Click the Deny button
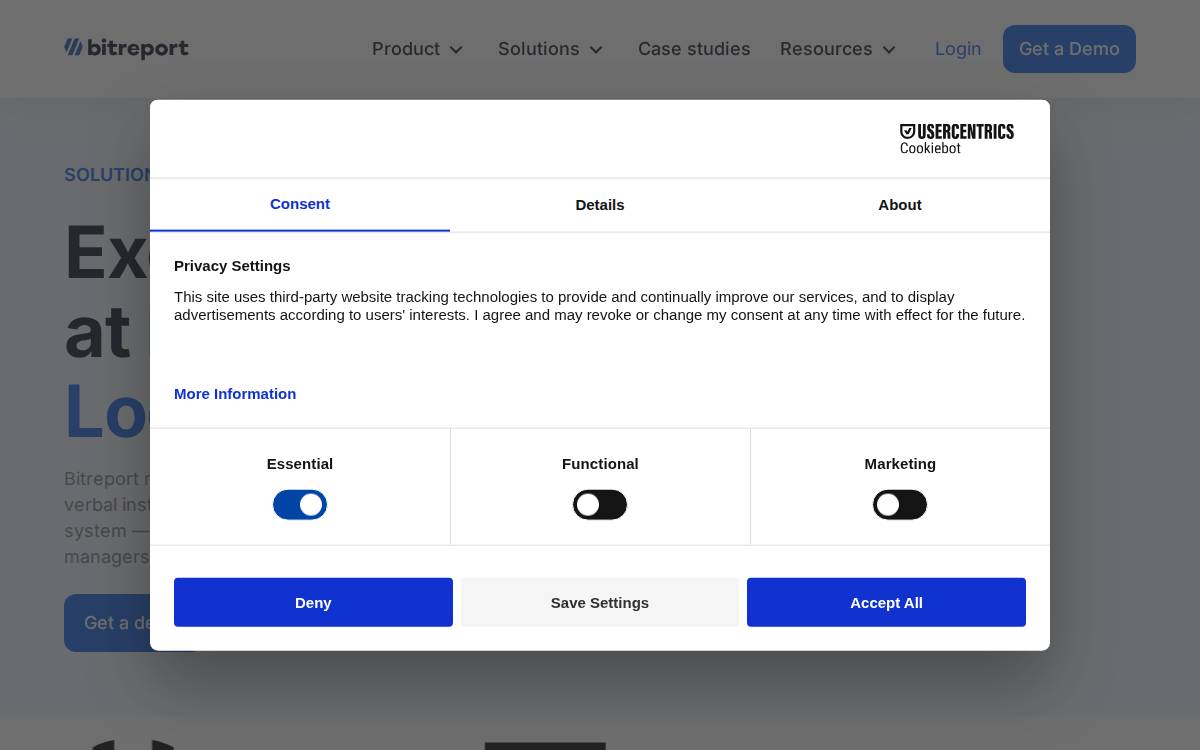 coord(313,602)
